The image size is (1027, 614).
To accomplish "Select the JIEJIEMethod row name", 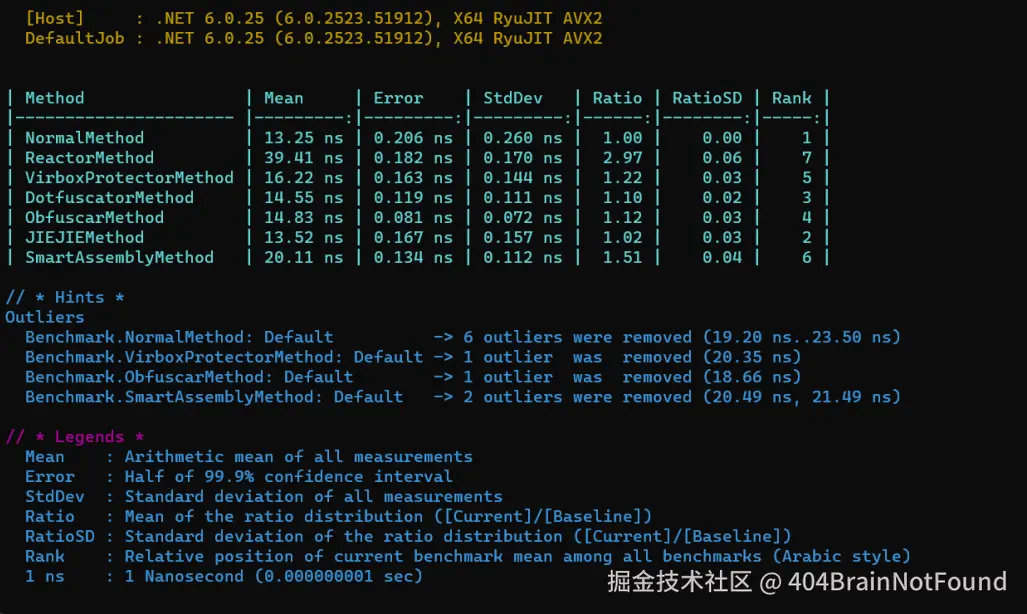I will (x=84, y=237).
